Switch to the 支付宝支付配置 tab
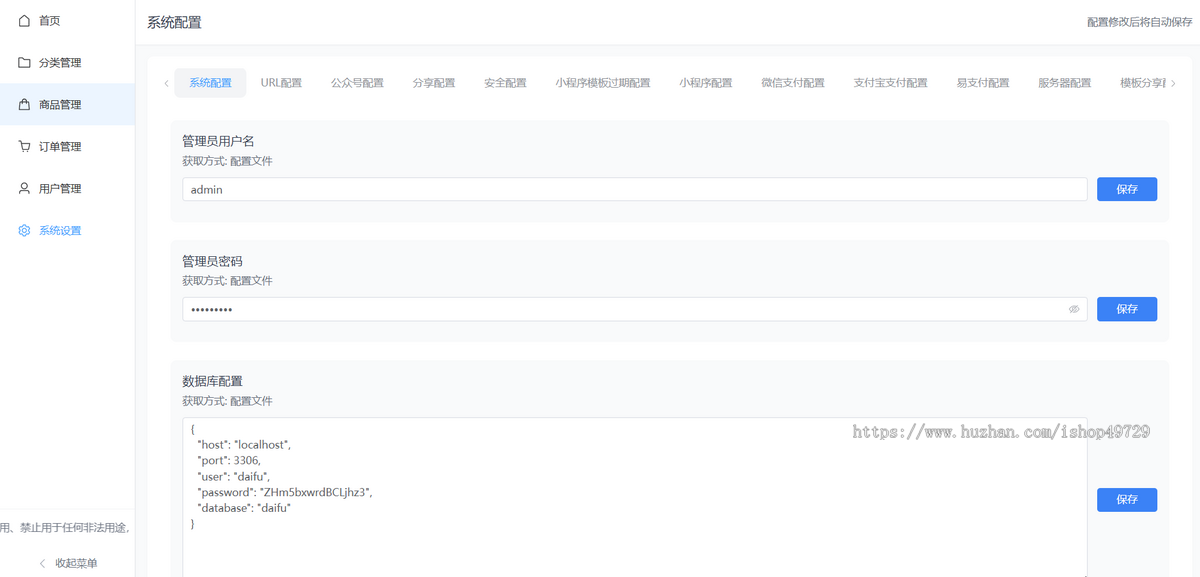The image size is (1200, 577). [890, 83]
